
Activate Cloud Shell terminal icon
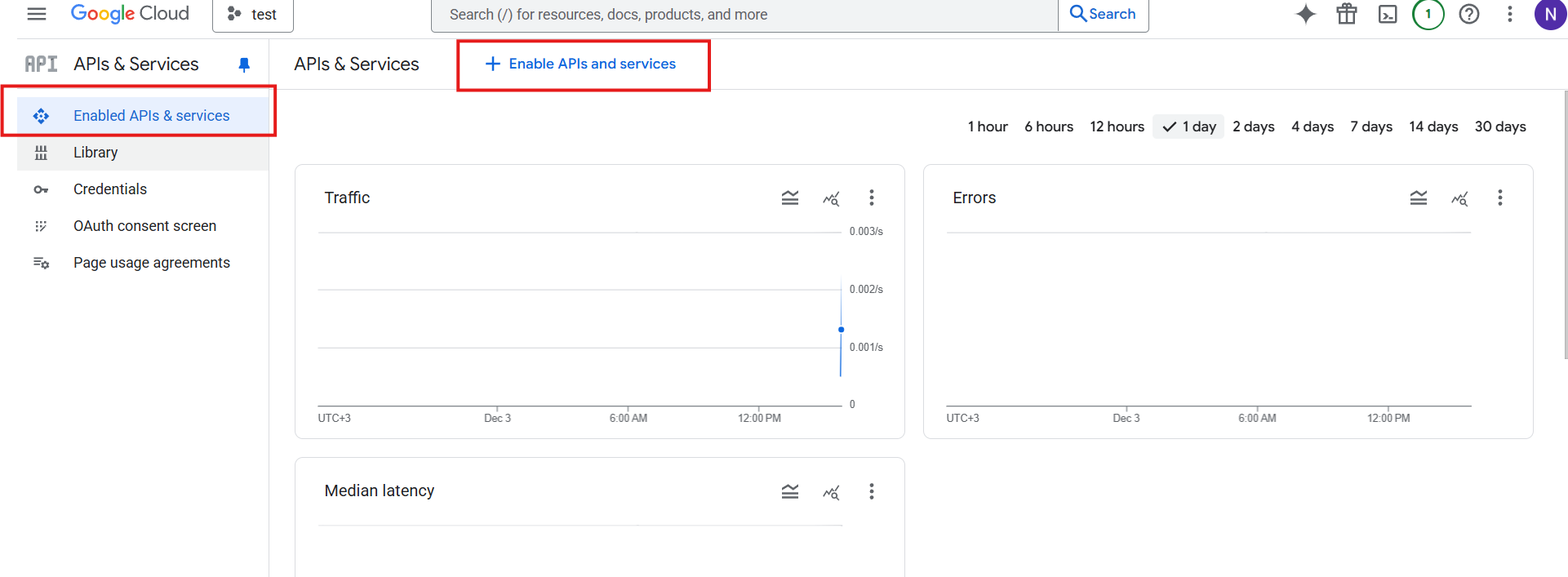[x=1387, y=14]
